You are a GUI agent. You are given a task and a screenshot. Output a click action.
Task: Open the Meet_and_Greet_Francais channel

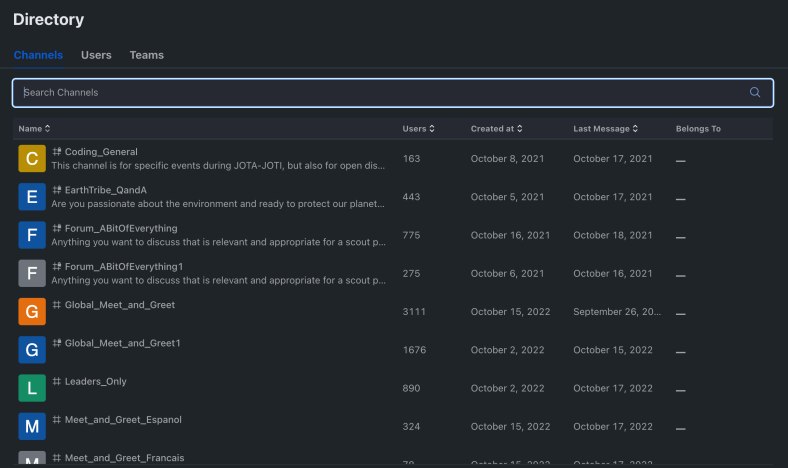click(124, 458)
